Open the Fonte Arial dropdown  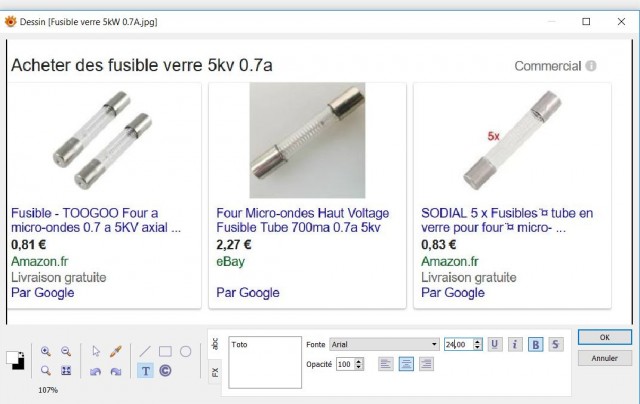point(384,344)
